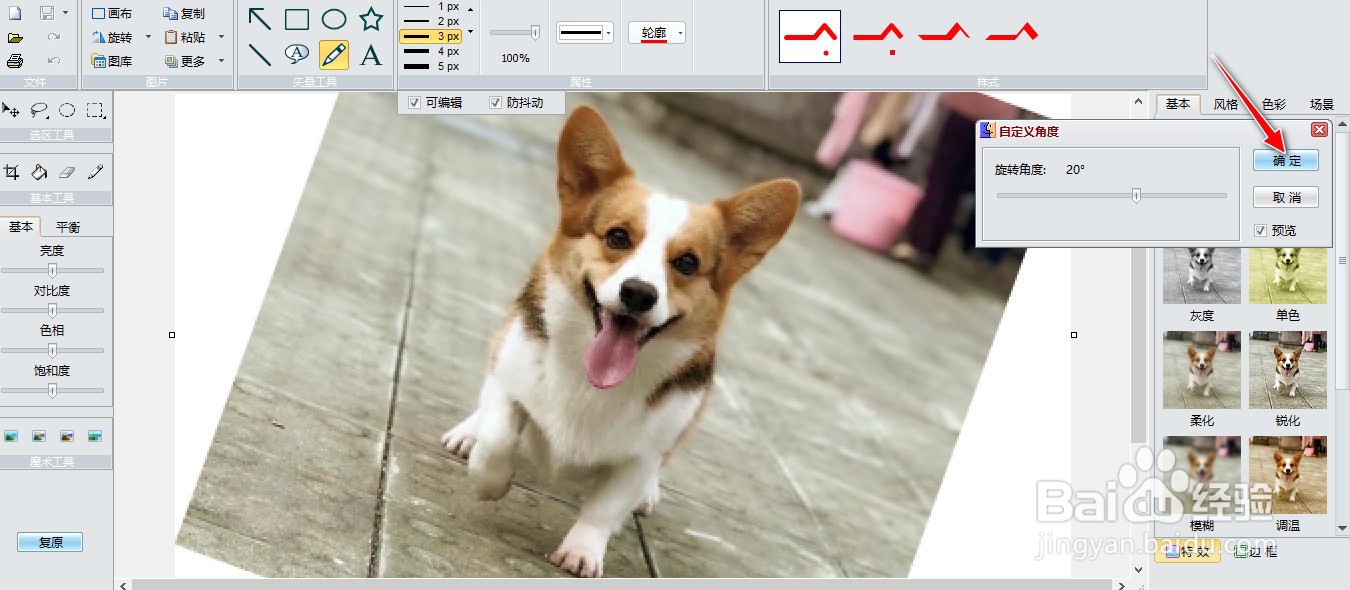Select the eraser tool
The width and height of the screenshot is (1350, 590).
(x=67, y=172)
